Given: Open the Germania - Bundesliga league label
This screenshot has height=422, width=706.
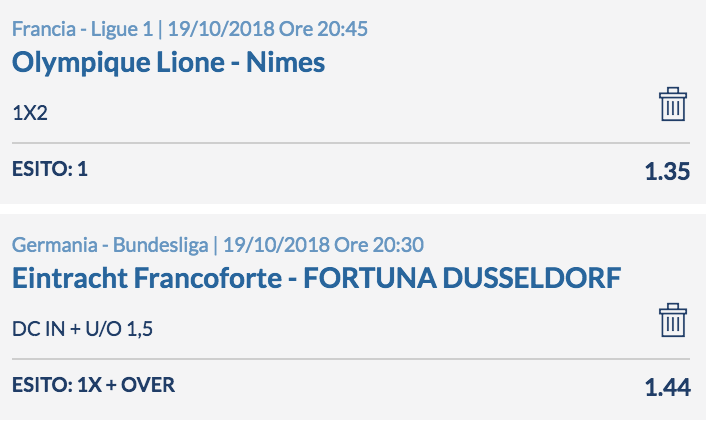Looking at the screenshot, I should coord(110,245).
